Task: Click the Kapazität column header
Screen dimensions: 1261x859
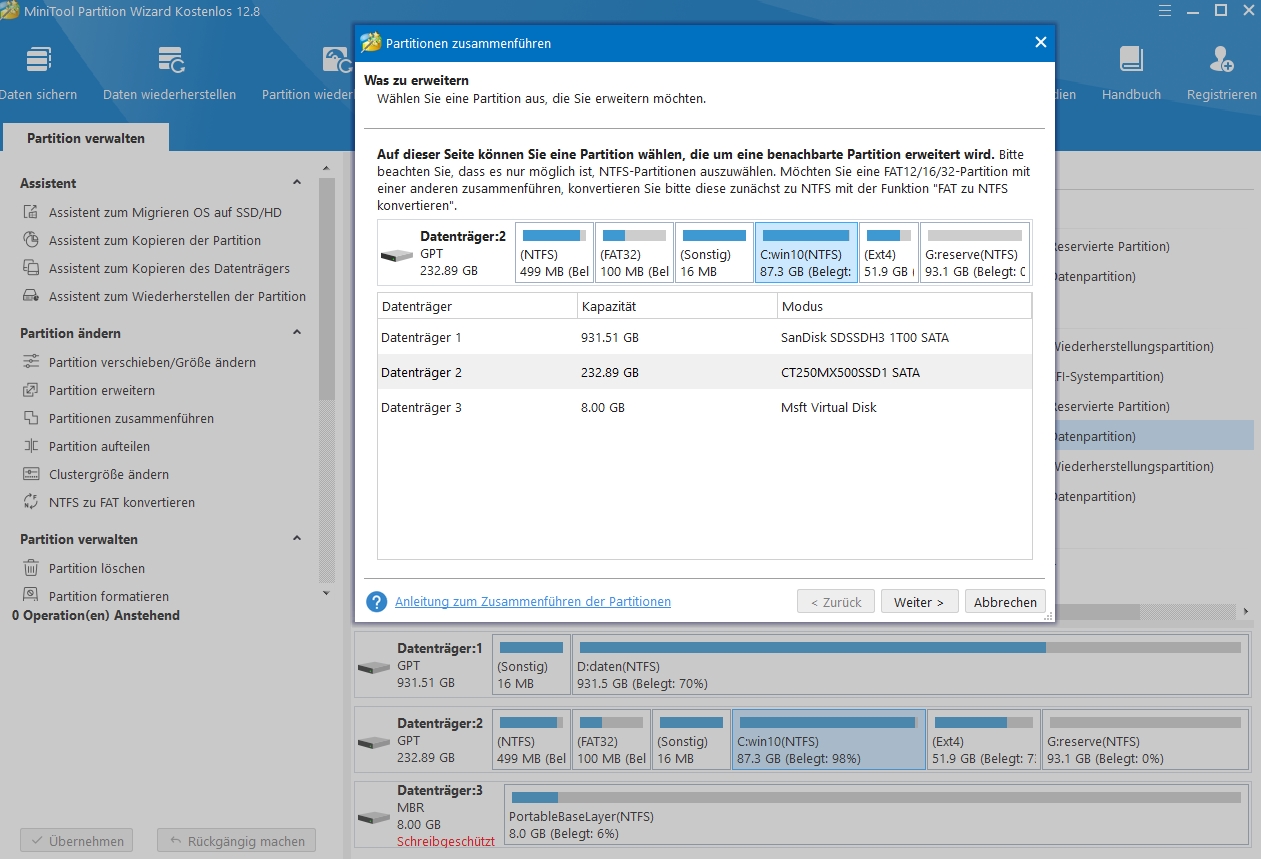Action: (677, 306)
